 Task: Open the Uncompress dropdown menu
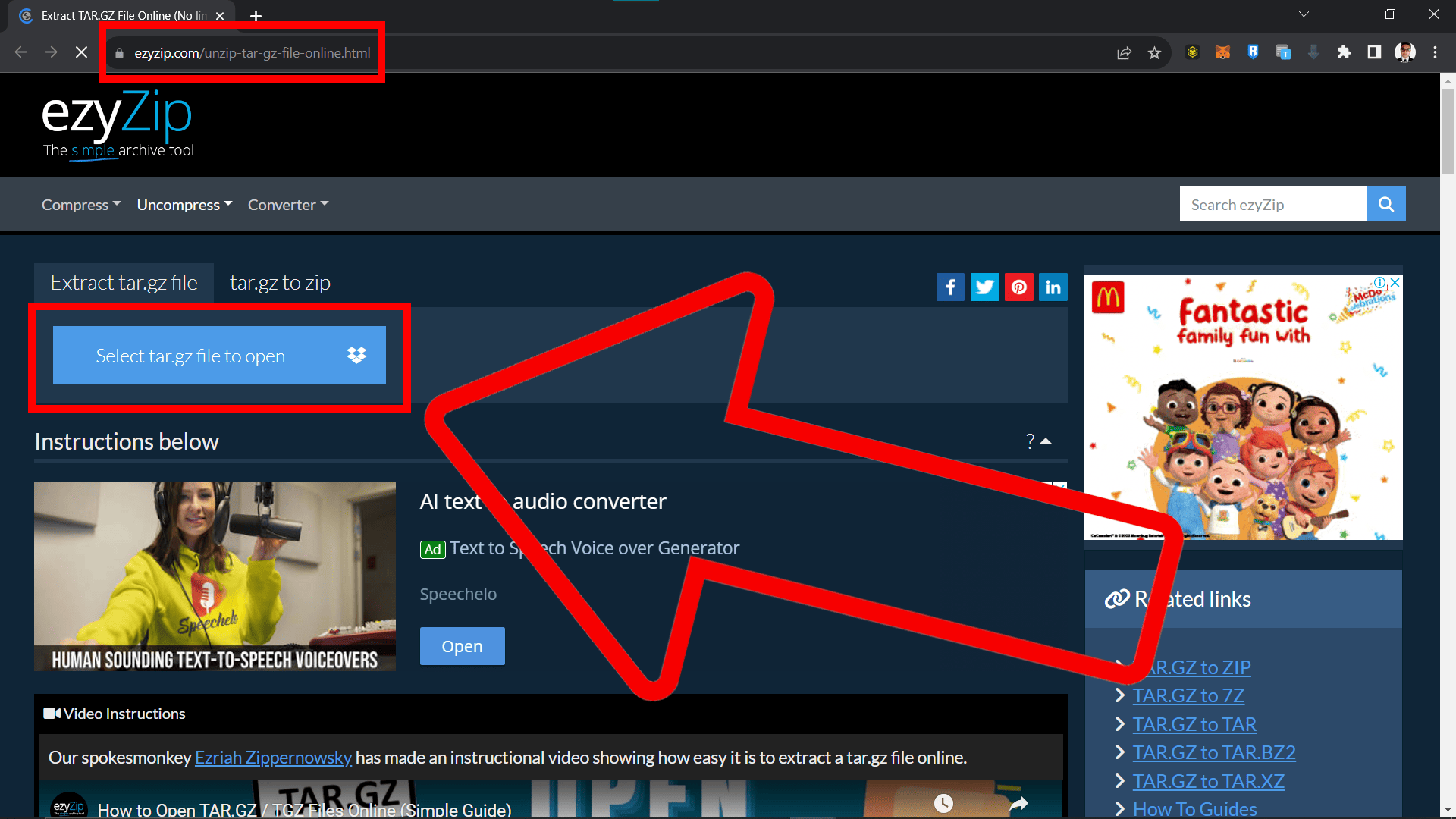(x=184, y=204)
